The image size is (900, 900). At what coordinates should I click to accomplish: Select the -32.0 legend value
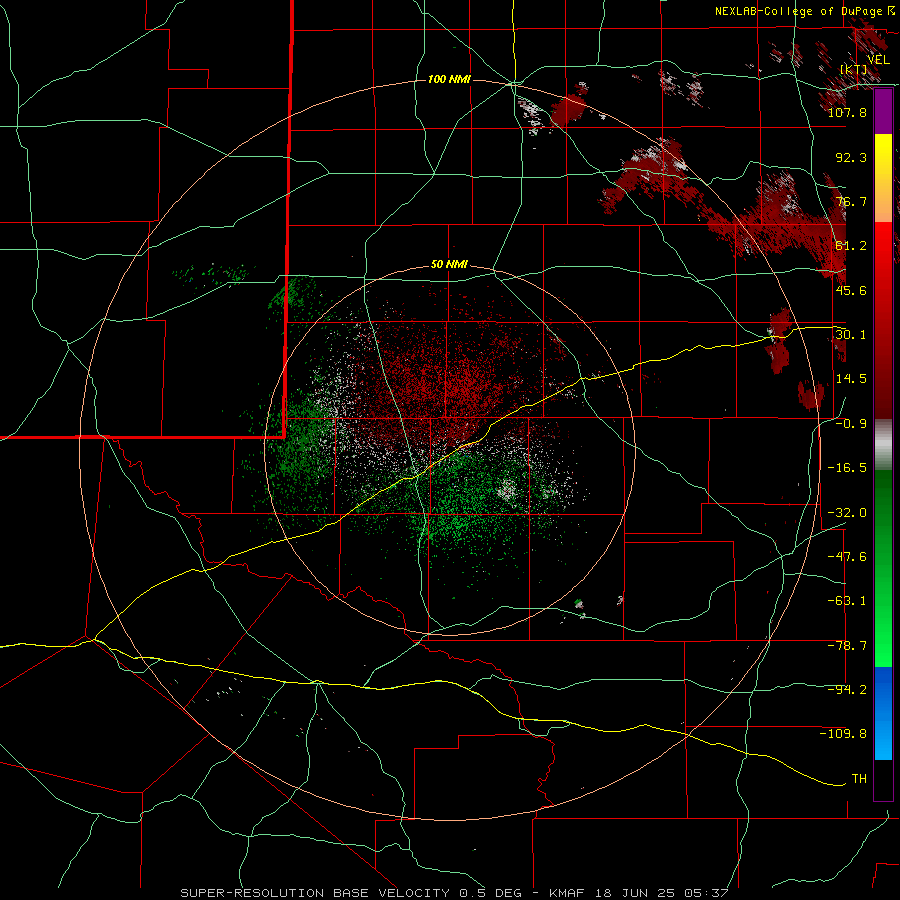(x=847, y=513)
